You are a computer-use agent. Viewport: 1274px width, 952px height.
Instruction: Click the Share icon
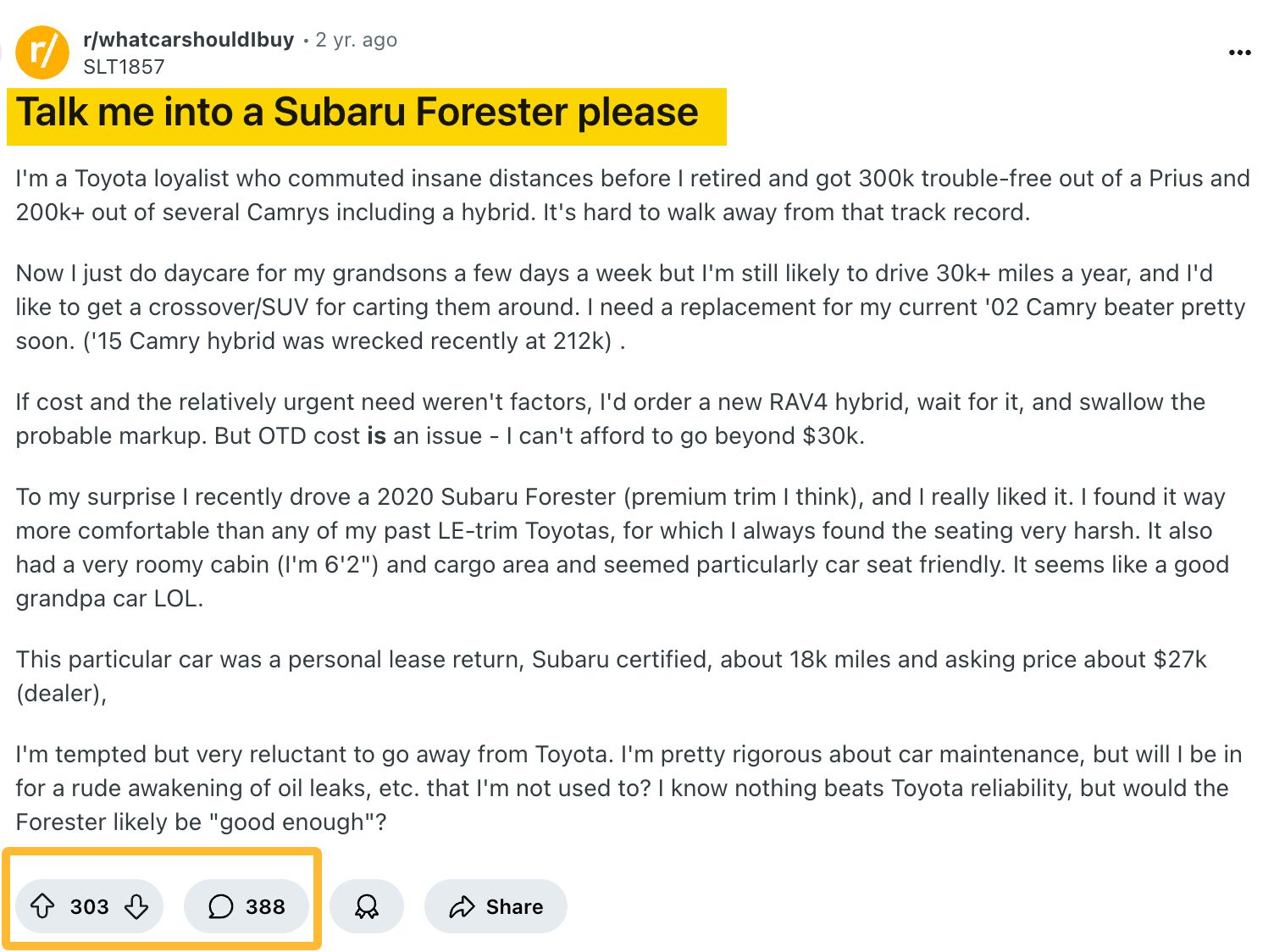(x=463, y=906)
